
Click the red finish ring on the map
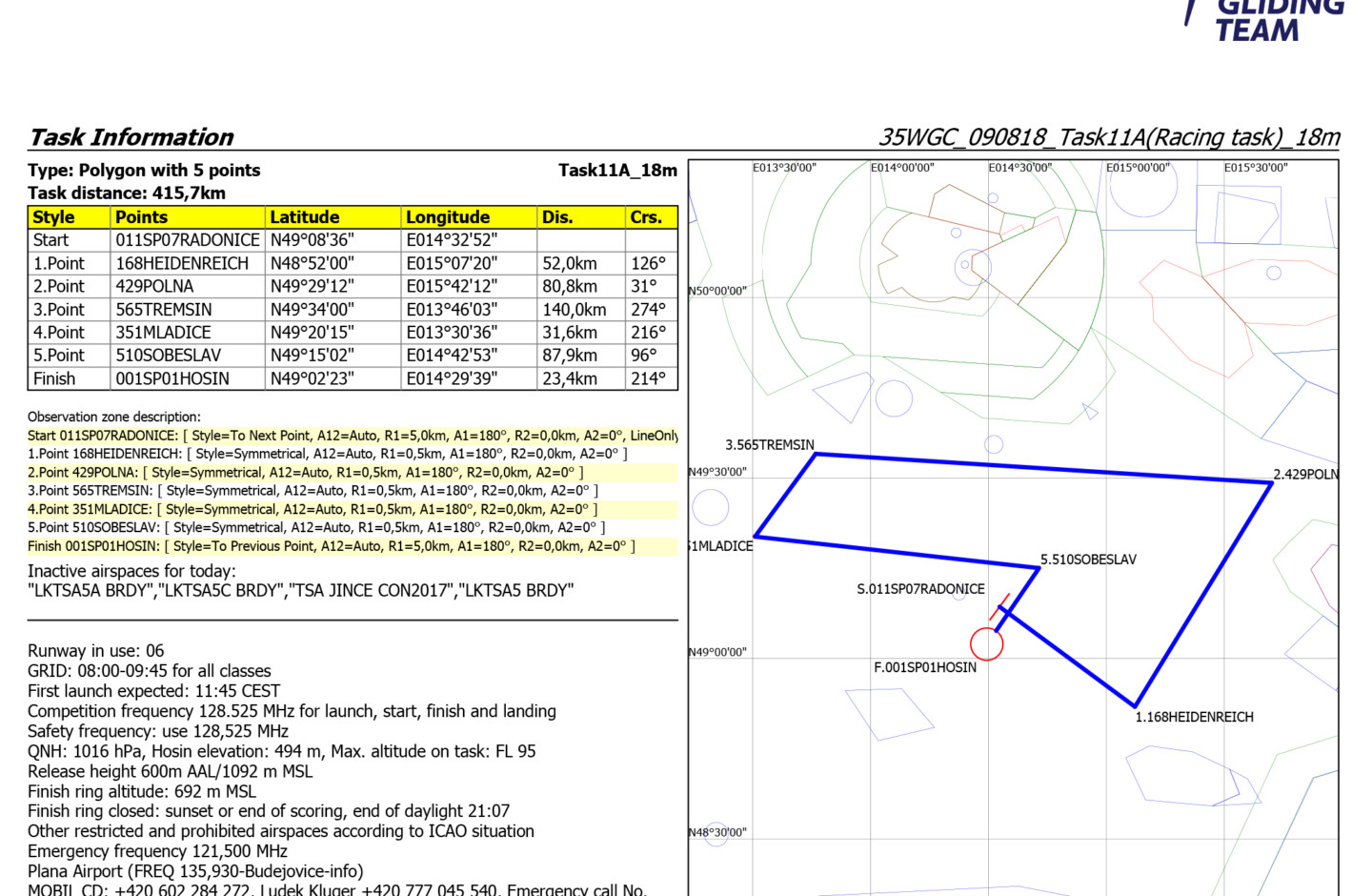986,644
